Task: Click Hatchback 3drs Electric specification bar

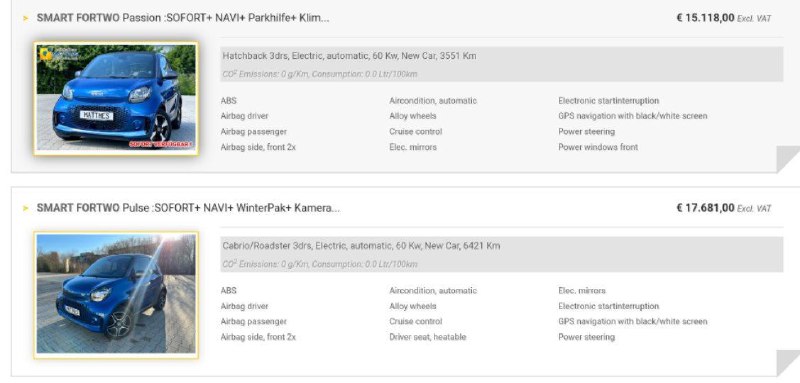Action: click(502, 64)
